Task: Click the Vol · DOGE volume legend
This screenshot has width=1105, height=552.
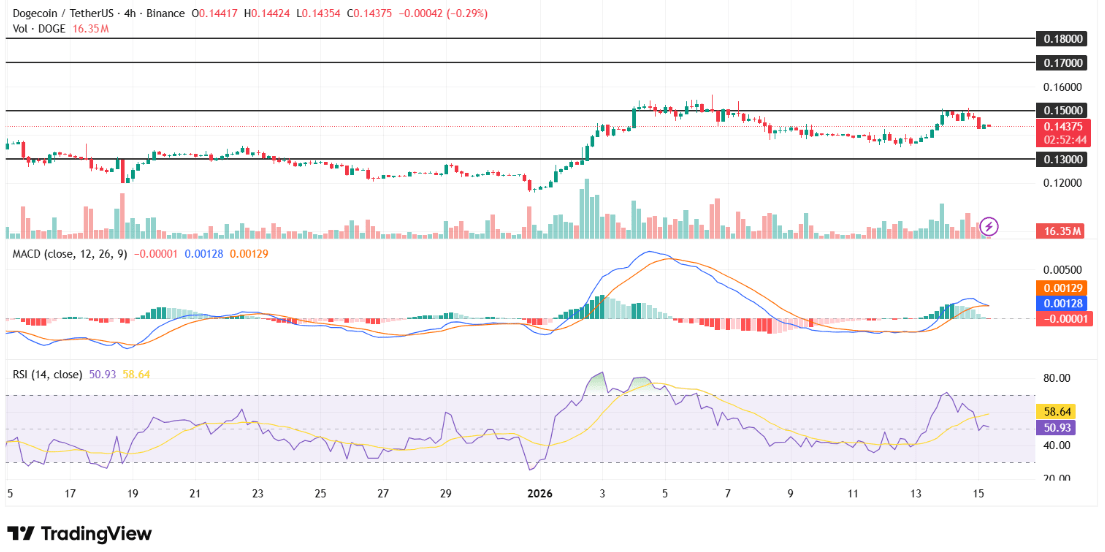Action: pyautogui.click(x=41, y=29)
